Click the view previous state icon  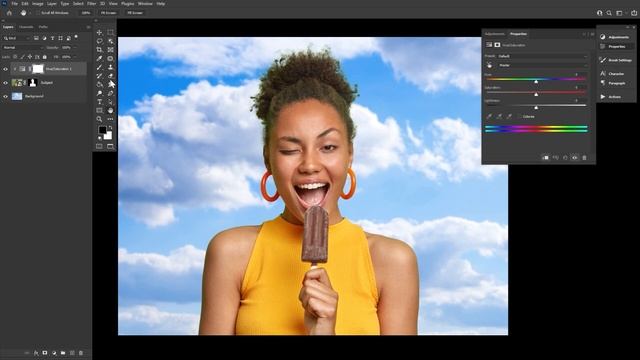556,158
